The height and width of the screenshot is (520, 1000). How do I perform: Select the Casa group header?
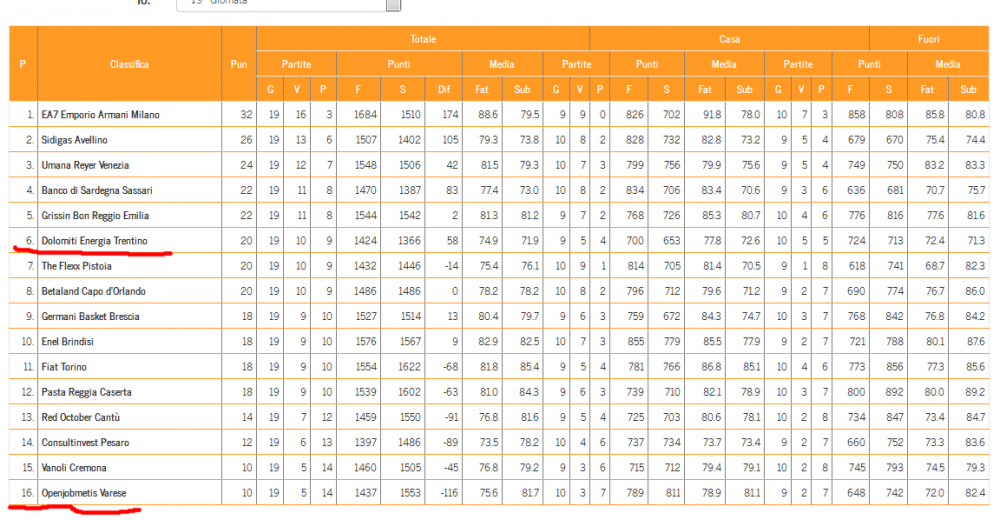730,39
